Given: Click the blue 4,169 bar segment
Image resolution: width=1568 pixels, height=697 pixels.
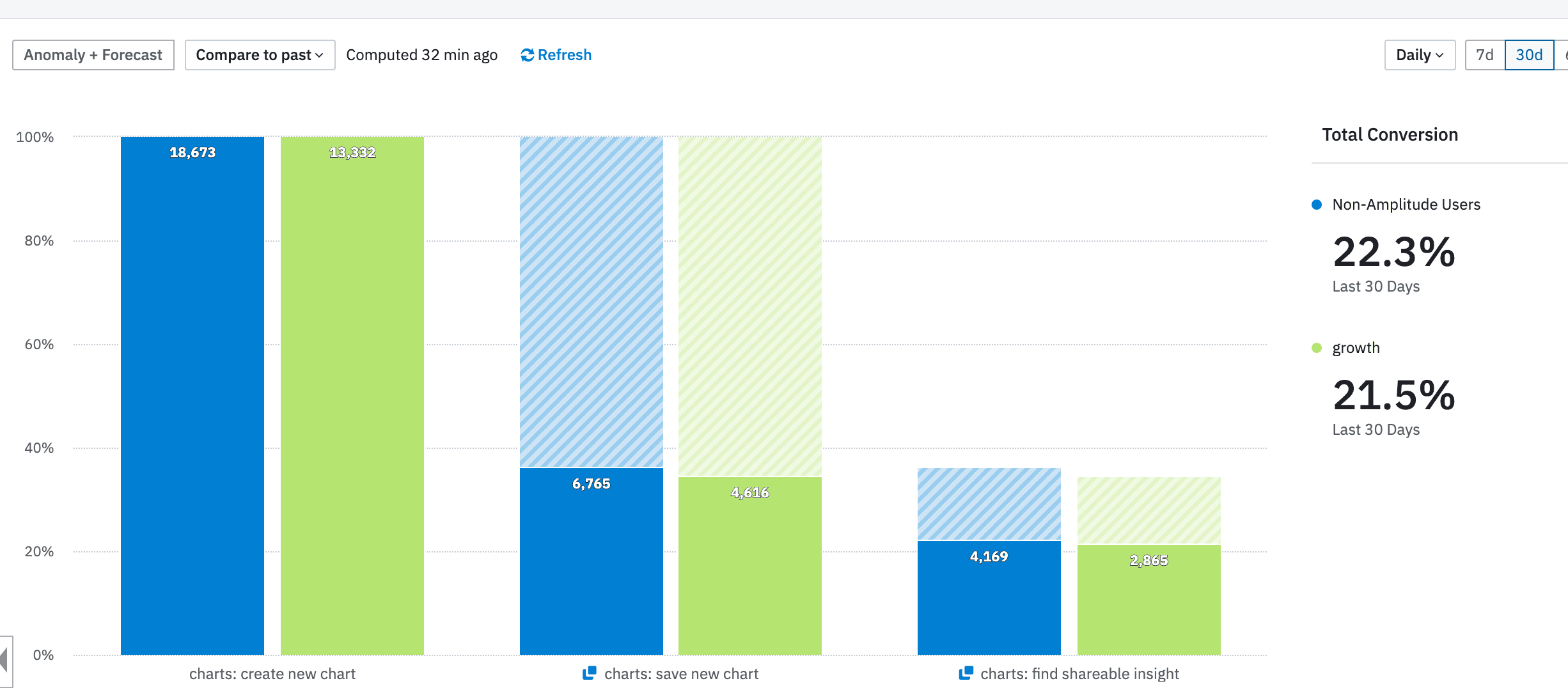Looking at the screenshot, I should pos(989,599).
